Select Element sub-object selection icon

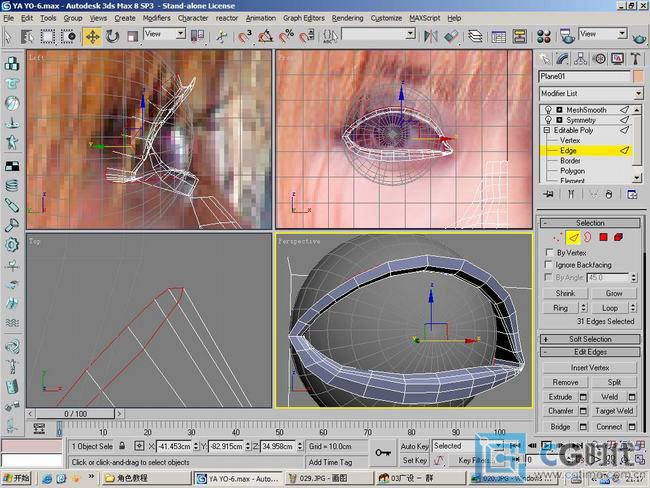point(618,238)
